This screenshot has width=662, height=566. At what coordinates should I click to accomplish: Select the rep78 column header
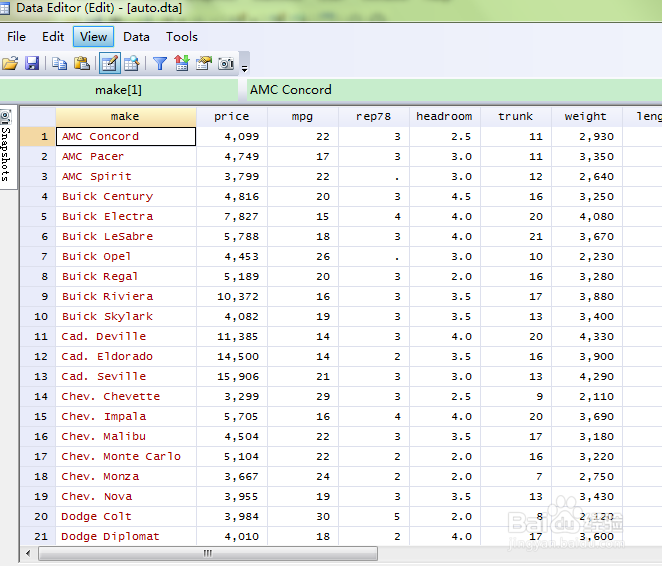tap(374, 116)
